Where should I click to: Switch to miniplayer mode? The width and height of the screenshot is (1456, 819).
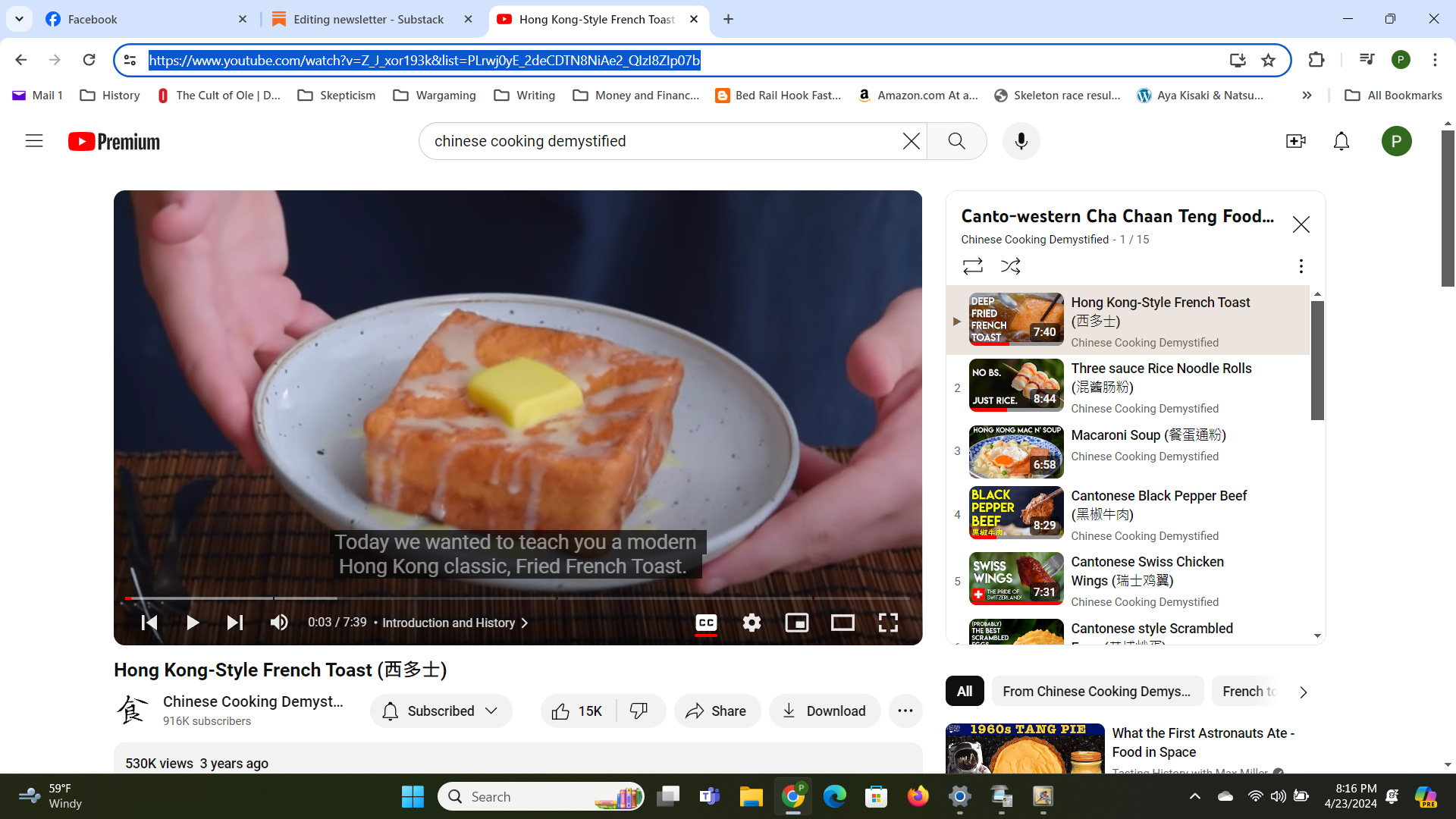click(x=796, y=623)
